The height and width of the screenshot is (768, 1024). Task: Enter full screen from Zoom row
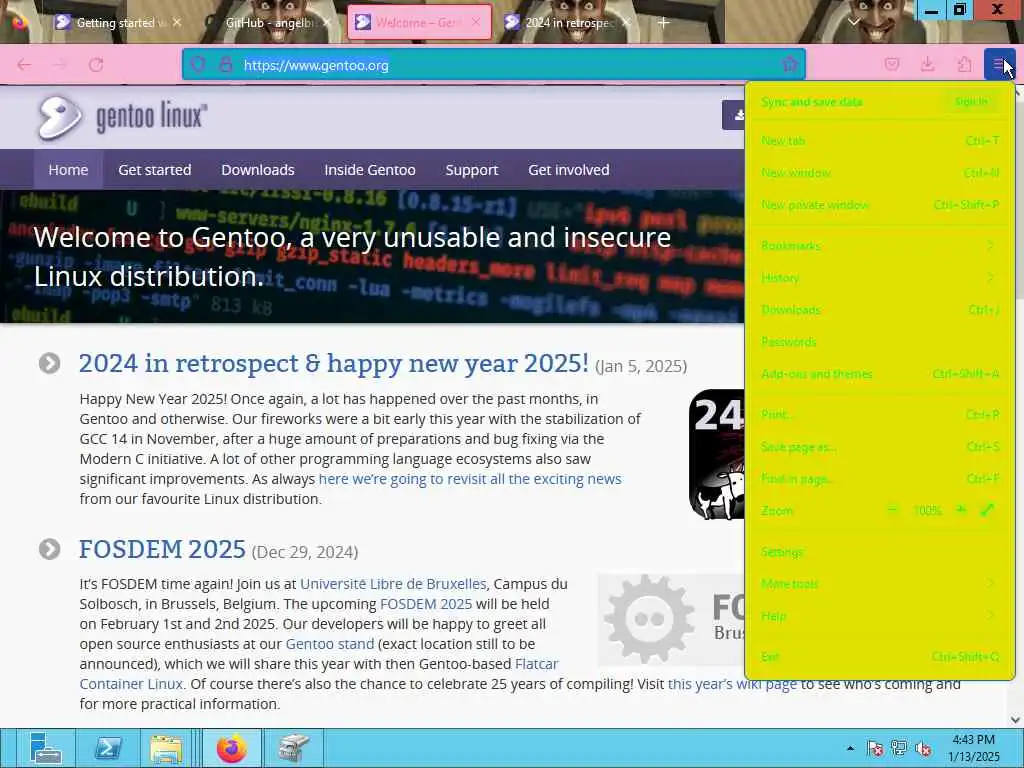pyautogui.click(x=987, y=509)
